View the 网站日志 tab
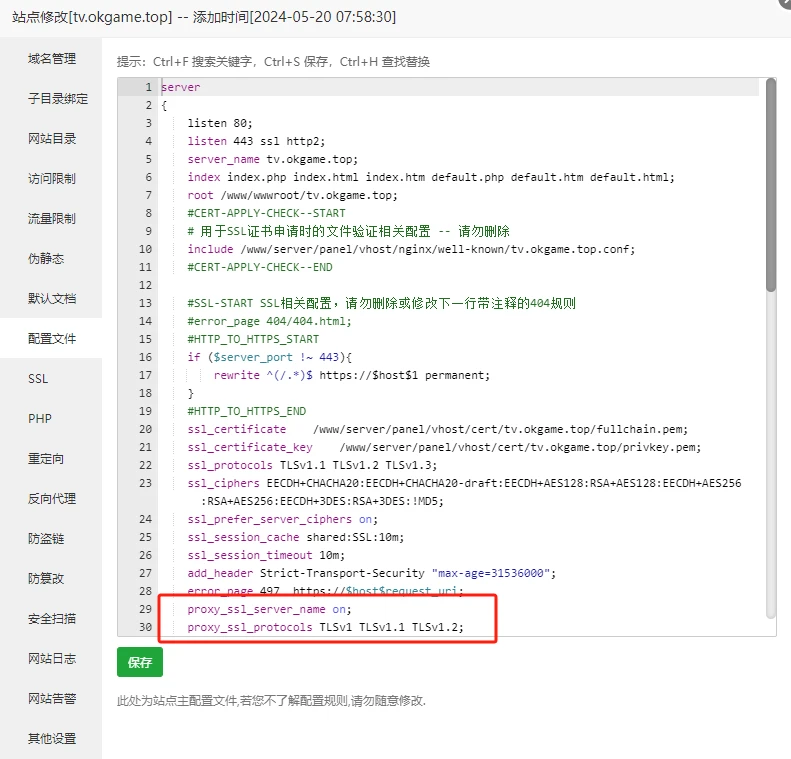The width and height of the screenshot is (791, 759). (51, 659)
